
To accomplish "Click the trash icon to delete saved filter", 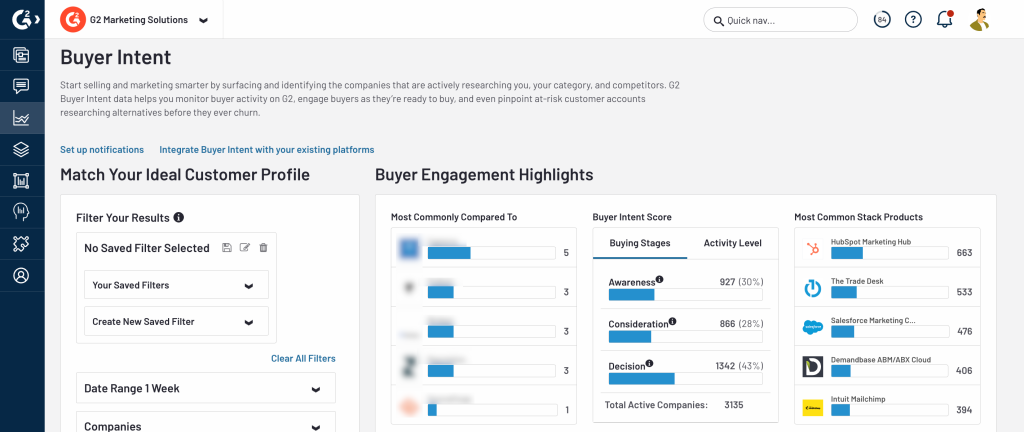I will coord(263,248).
